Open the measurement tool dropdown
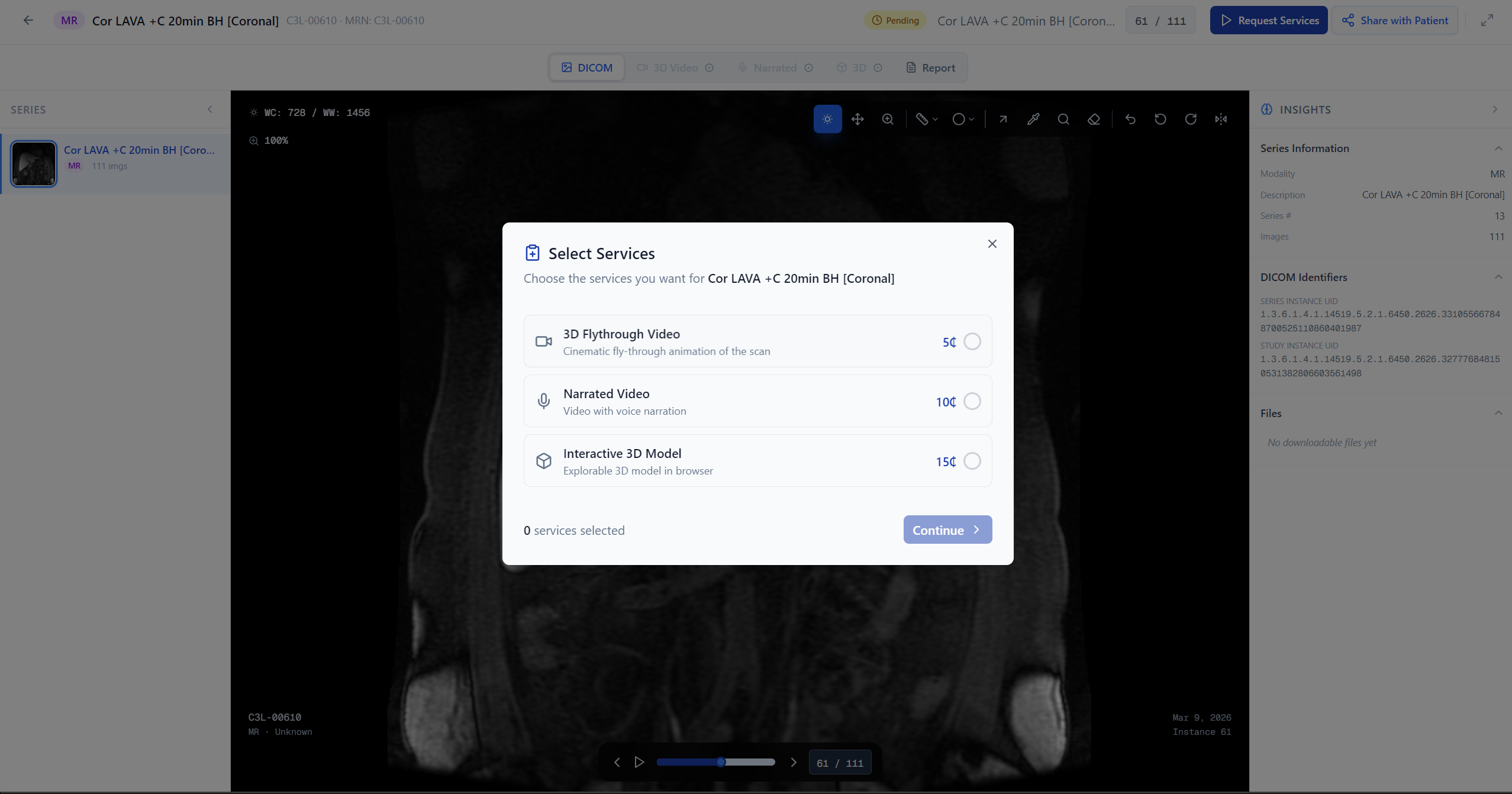This screenshot has width=1512, height=794. point(934,119)
